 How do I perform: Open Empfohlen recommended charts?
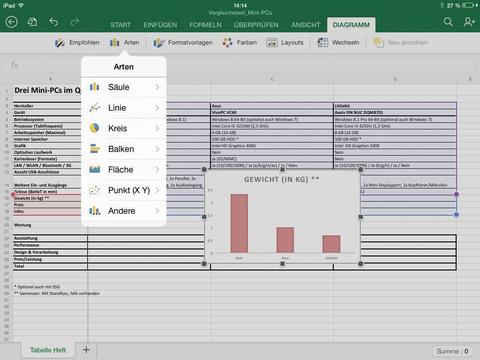coord(77,43)
